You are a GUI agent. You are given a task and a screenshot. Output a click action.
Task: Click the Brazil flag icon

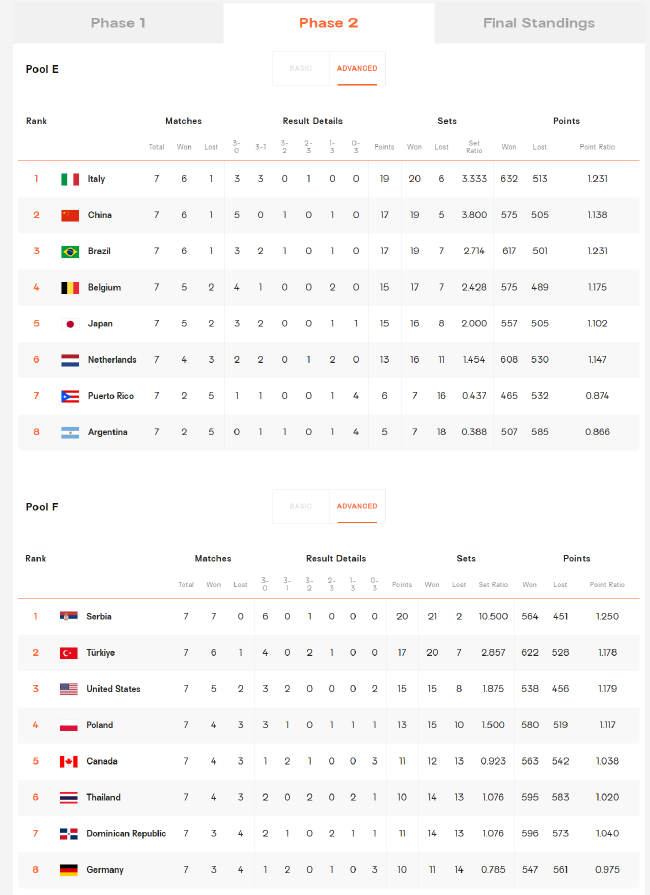[x=70, y=251]
